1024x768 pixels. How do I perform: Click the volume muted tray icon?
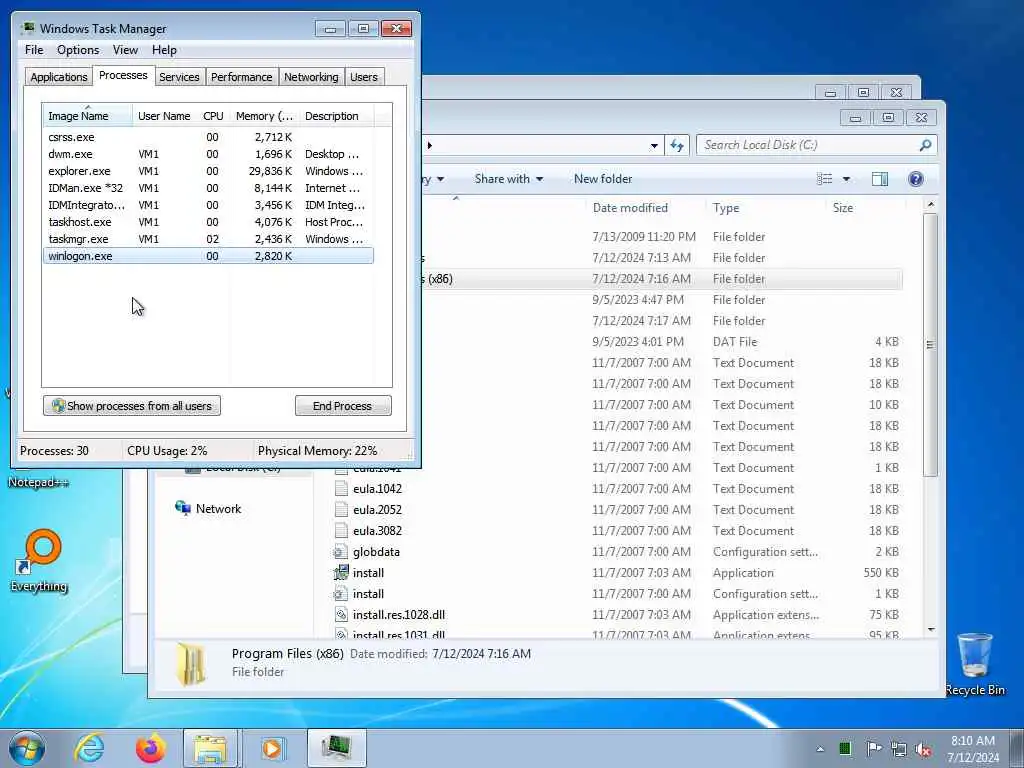coord(923,750)
